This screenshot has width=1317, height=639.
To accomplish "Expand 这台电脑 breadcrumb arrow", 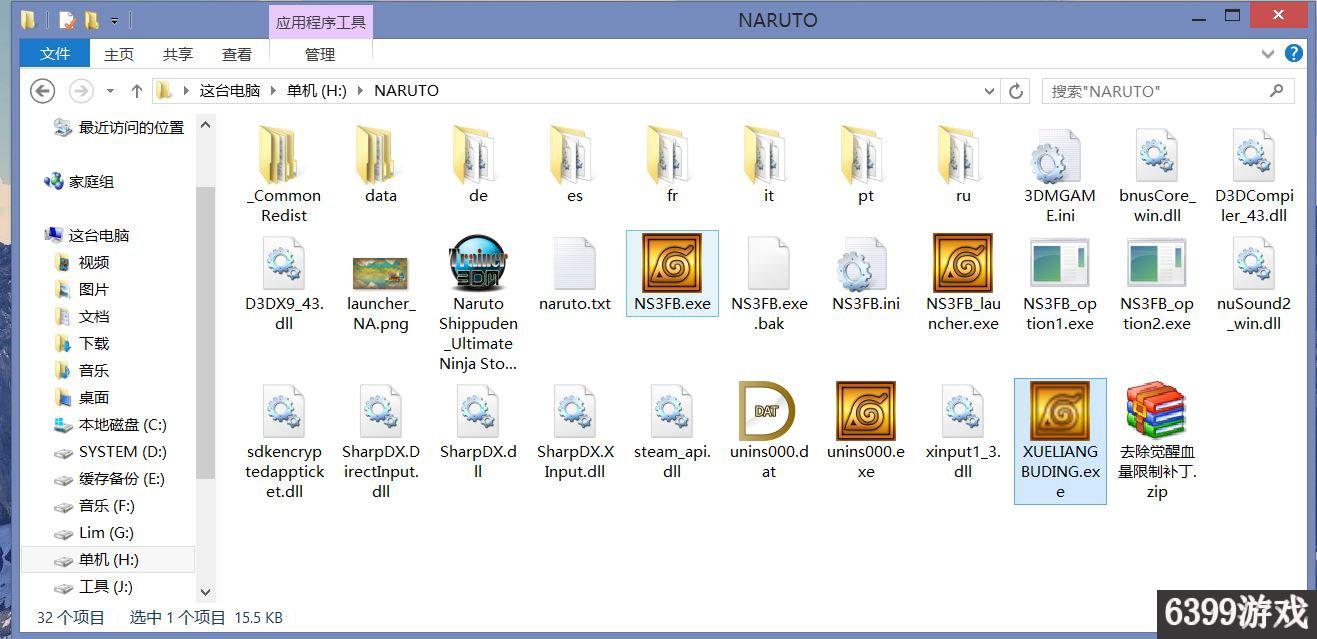I will coord(272,90).
